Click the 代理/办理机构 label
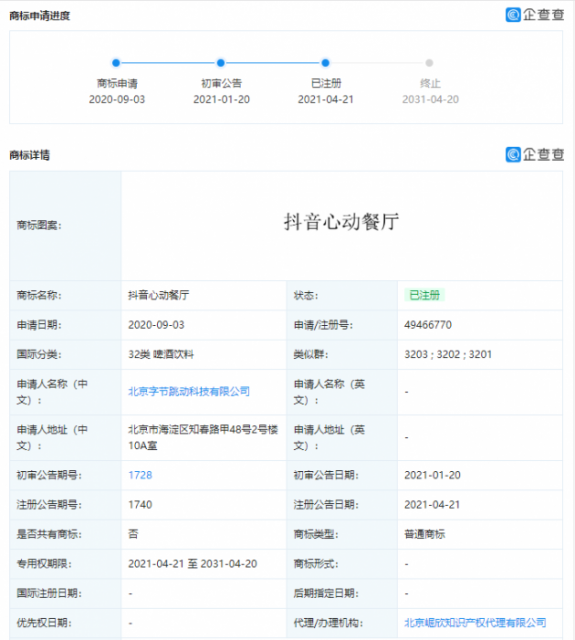This screenshot has height=640, width=575. [328, 622]
